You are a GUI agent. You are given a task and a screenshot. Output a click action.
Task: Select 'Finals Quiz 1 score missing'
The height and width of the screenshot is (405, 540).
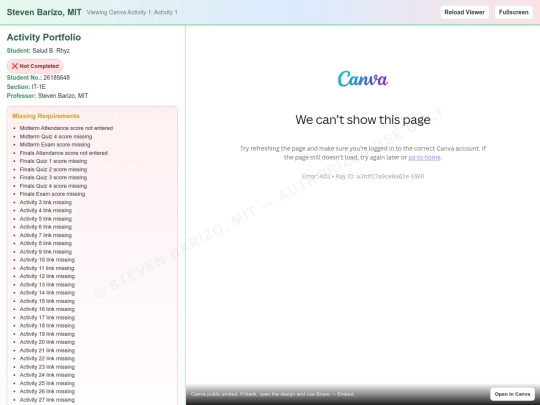pyautogui.click(x=53, y=161)
